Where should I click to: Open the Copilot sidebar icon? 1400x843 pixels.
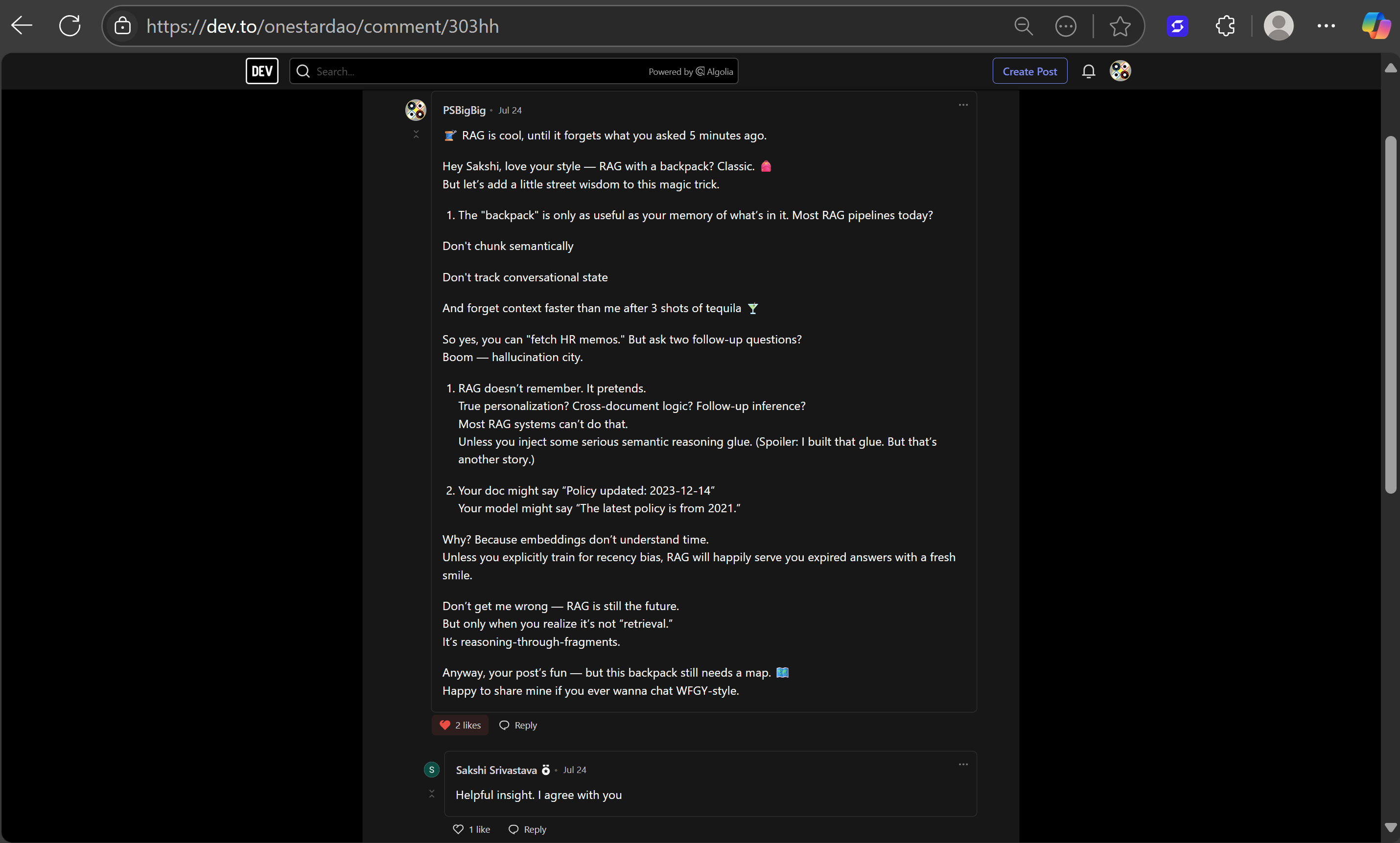coord(1376,26)
